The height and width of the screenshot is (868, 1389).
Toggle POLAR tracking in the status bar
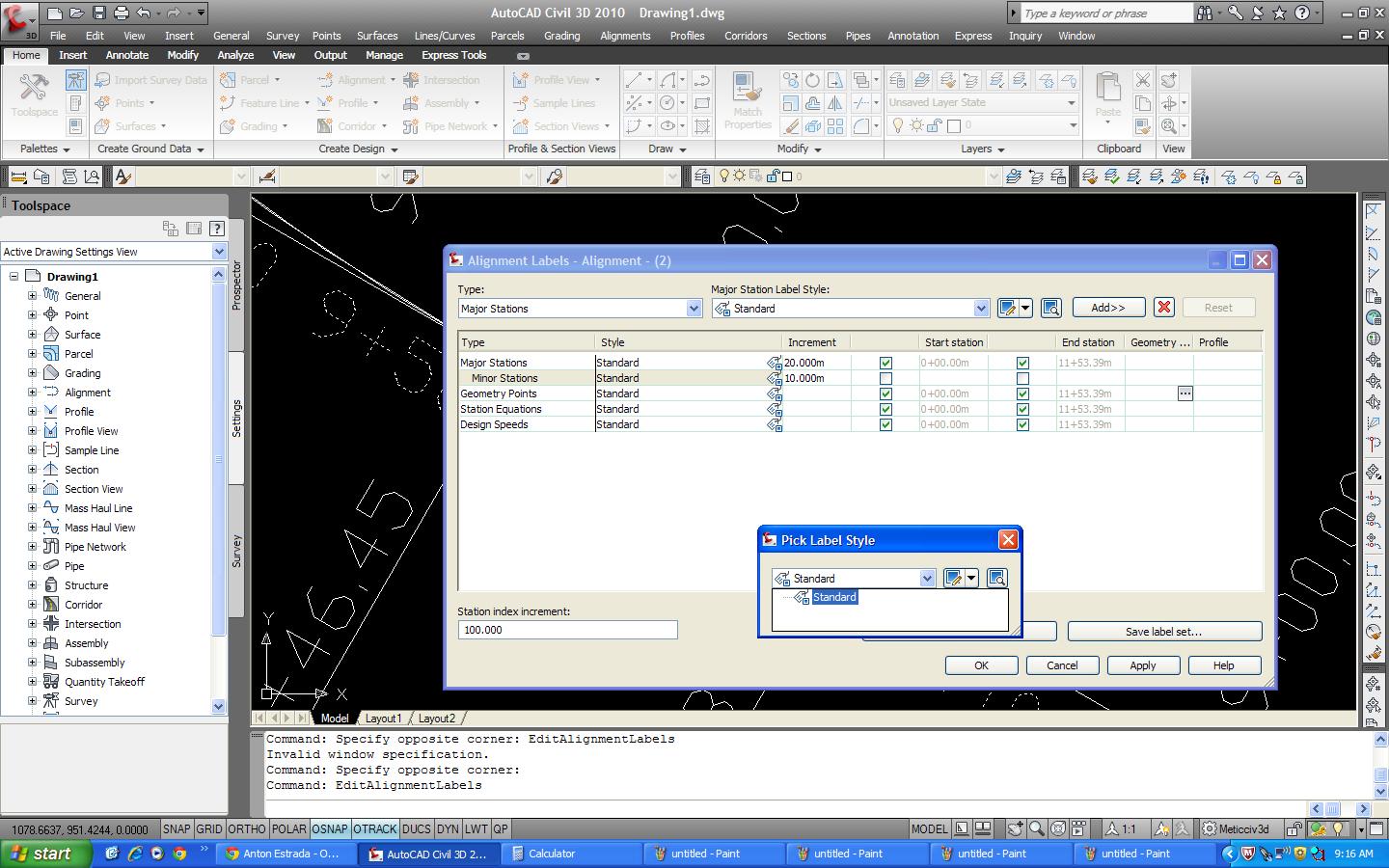coord(288,829)
